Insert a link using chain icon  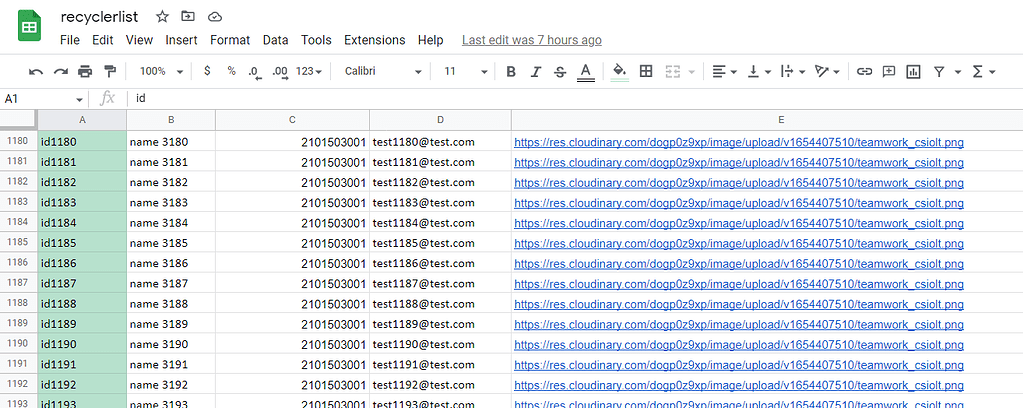pyautogui.click(x=864, y=72)
